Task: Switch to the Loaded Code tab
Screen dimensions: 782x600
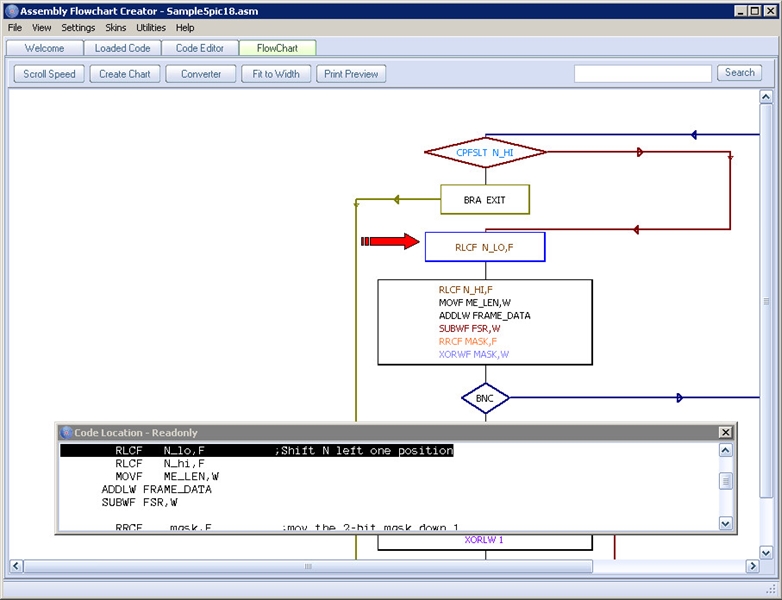Action: pyautogui.click(x=122, y=48)
